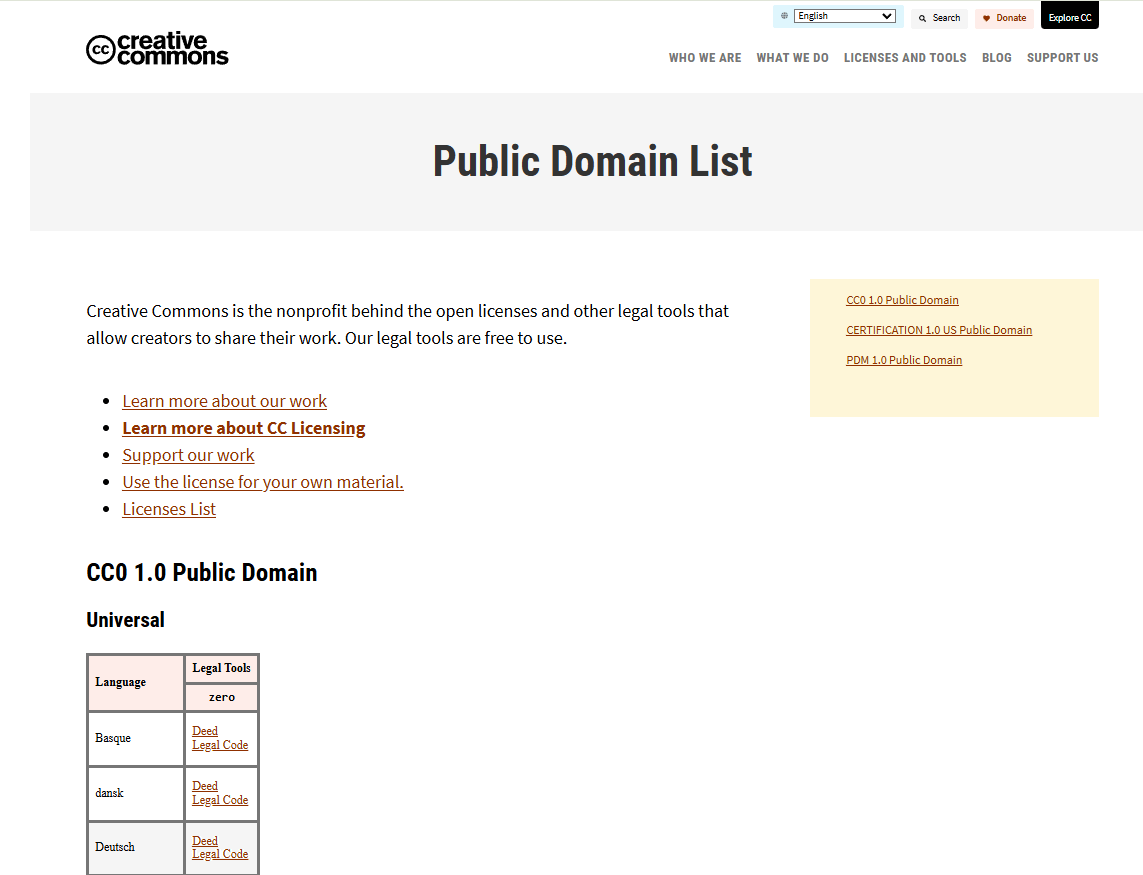Jump to CC0 1.0 Public Domain sidebar link
Image resolution: width=1143 pixels, height=875 pixels.
point(902,300)
